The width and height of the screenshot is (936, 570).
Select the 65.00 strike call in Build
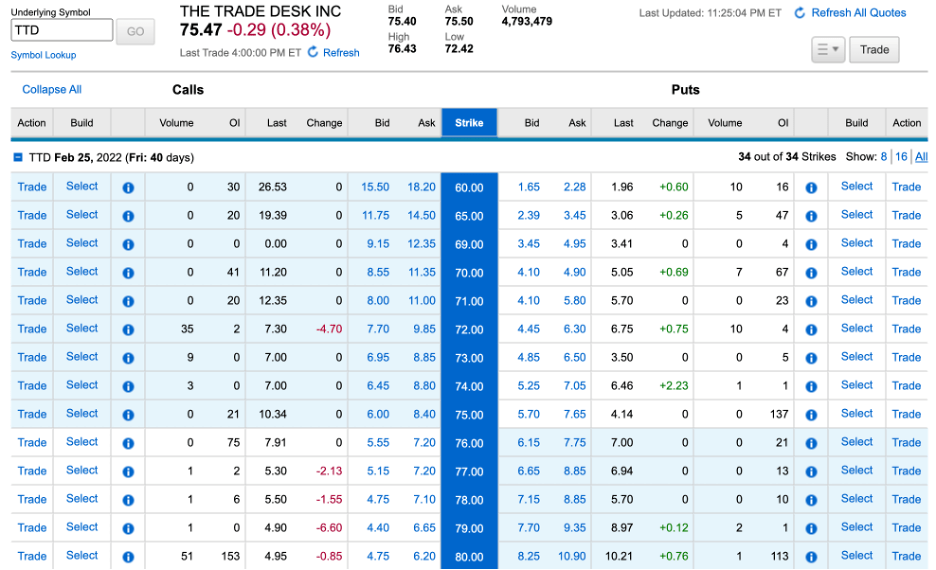point(82,214)
